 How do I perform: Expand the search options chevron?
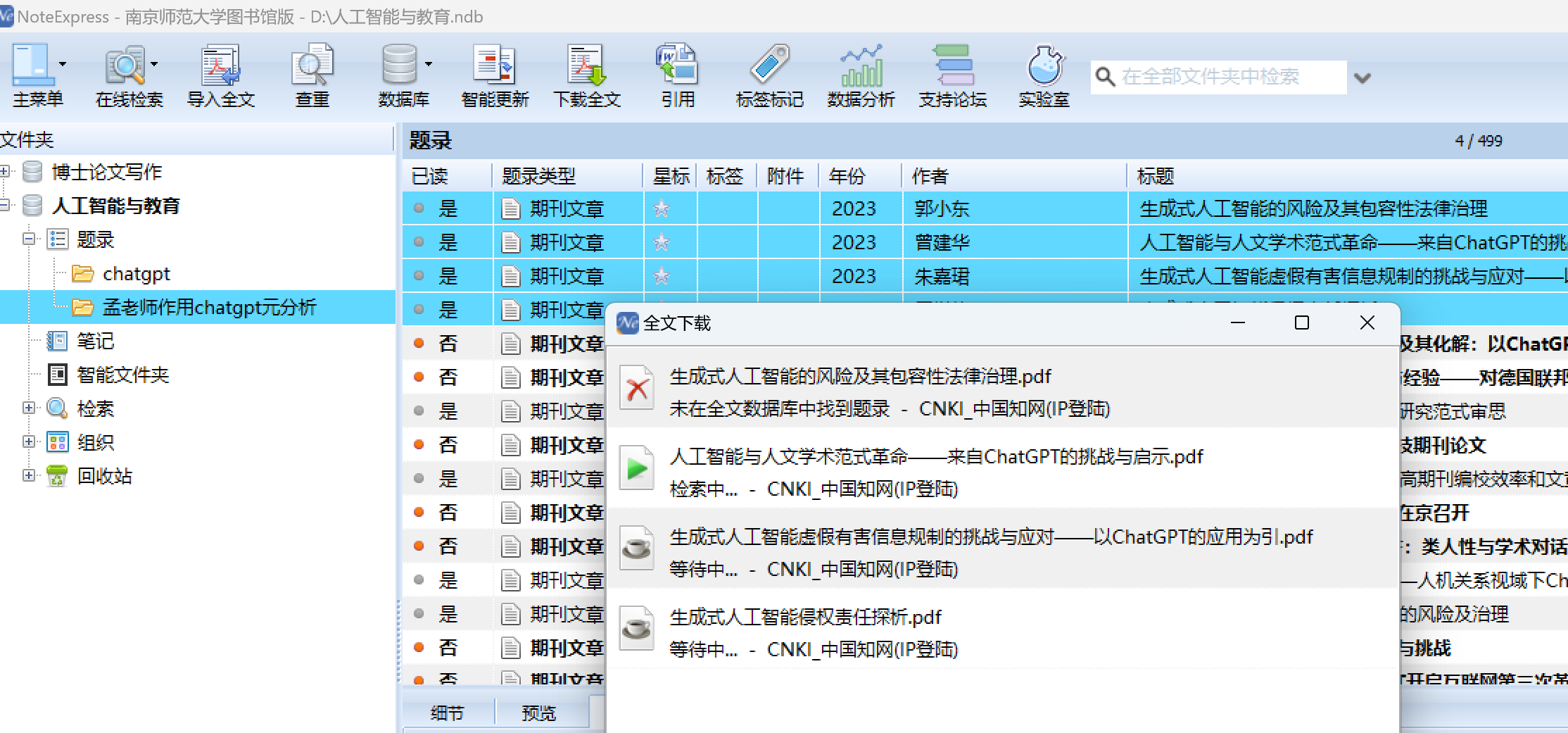tap(1362, 78)
